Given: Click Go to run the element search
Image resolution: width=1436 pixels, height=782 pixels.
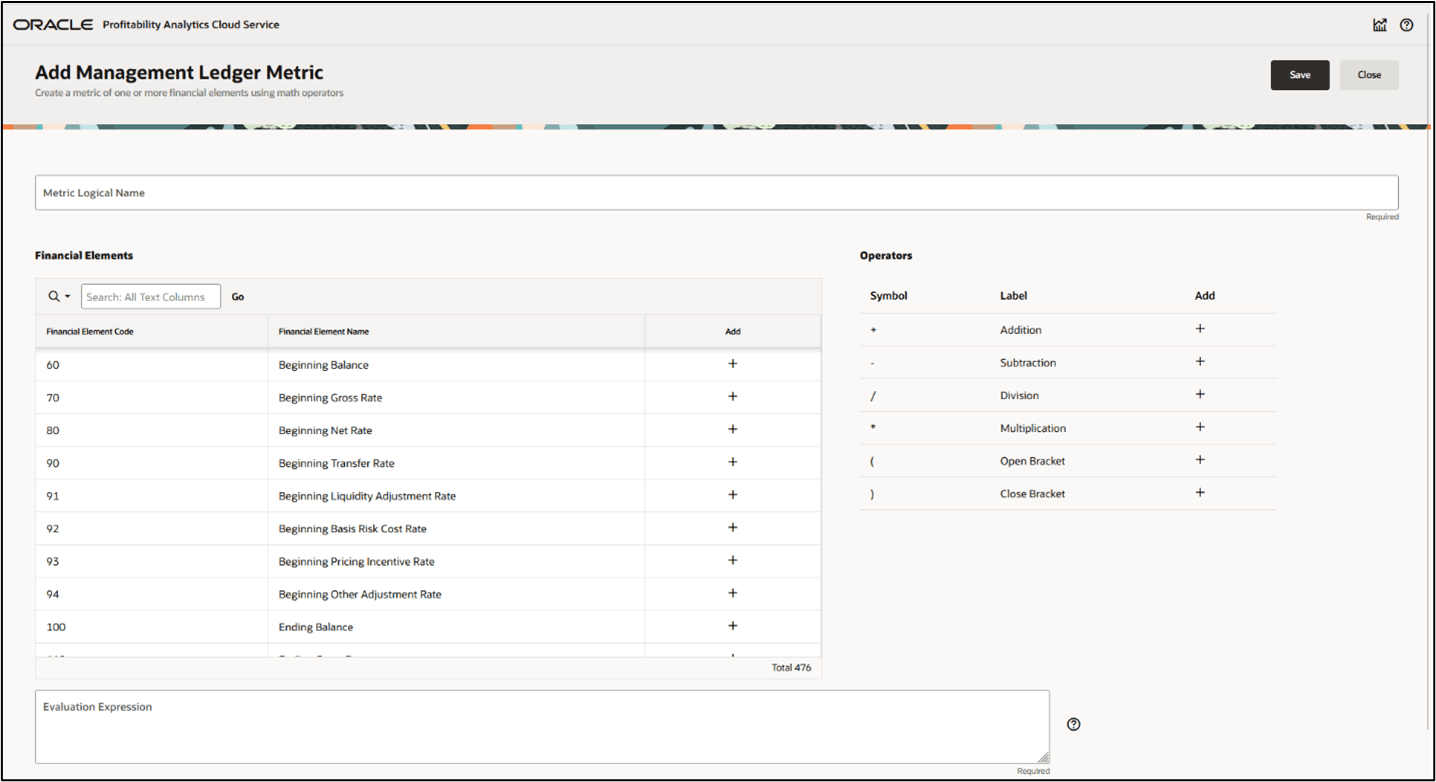Looking at the screenshot, I should coord(237,296).
